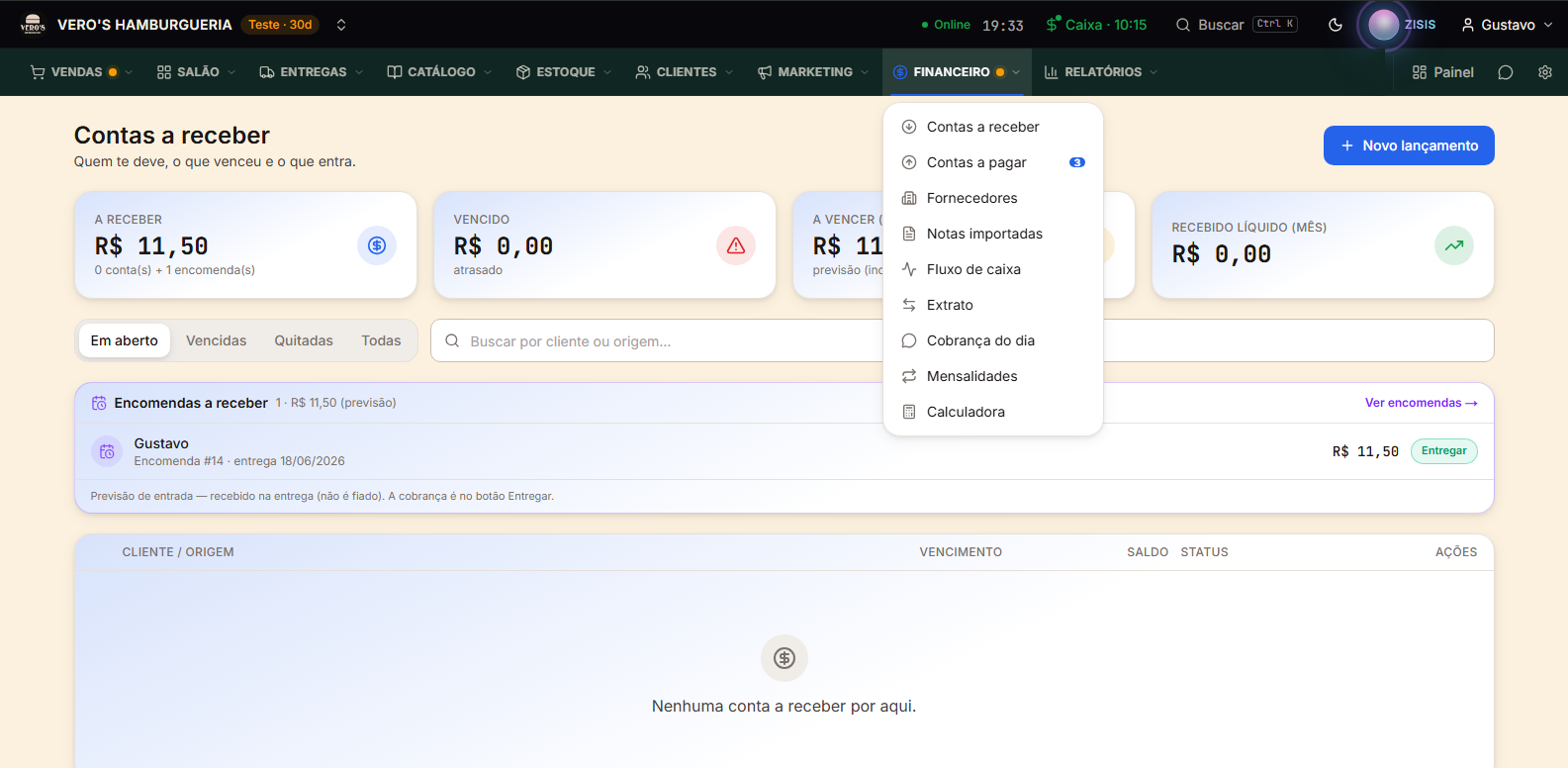The width and height of the screenshot is (1568, 768).
Task: Expand the Clientes nav dropdown
Action: click(685, 72)
